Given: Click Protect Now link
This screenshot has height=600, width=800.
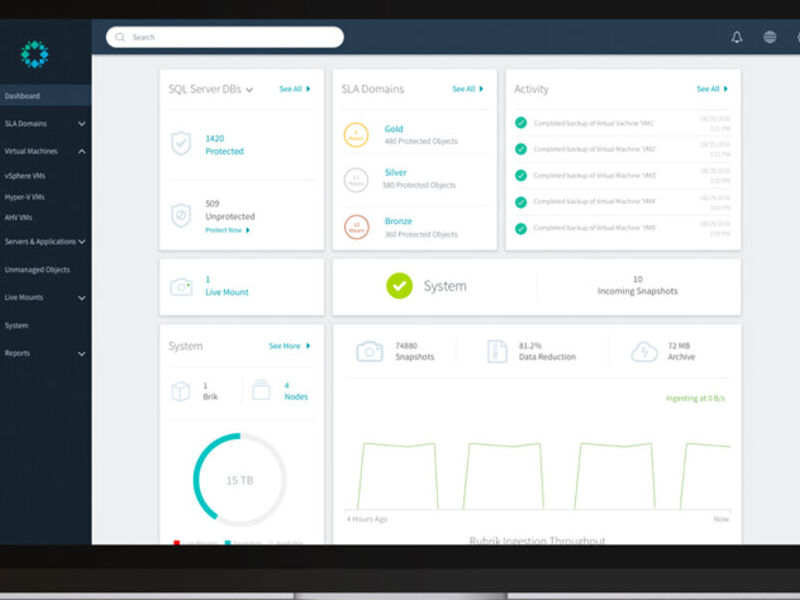Looking at the screenshot, I should tap(228, 230).
